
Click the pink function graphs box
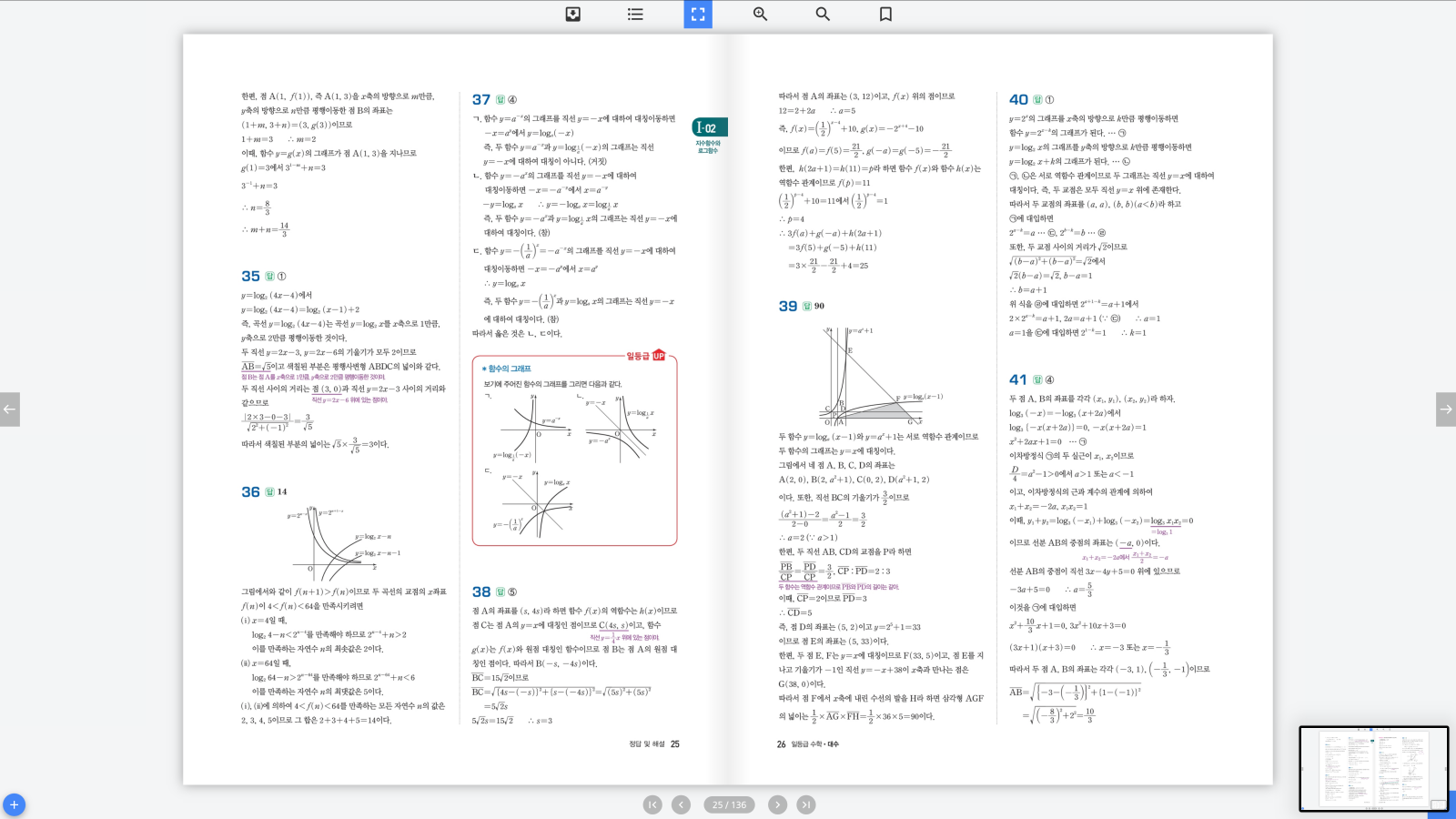(x=574, y=451)
